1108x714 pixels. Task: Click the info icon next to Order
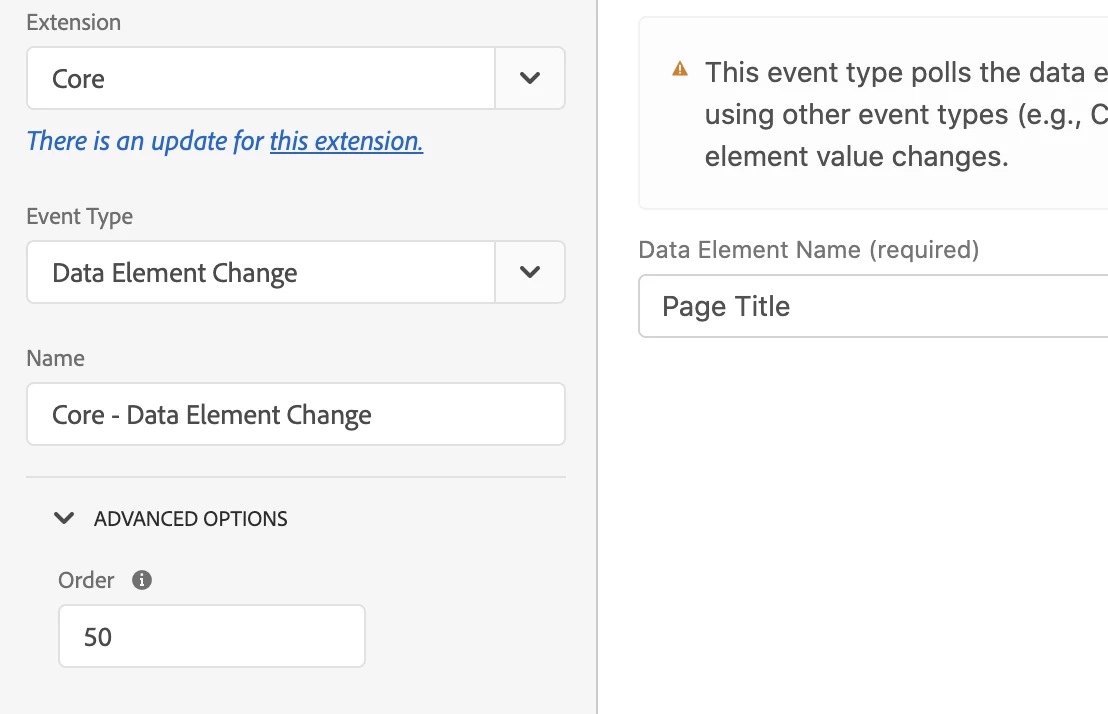142,580
